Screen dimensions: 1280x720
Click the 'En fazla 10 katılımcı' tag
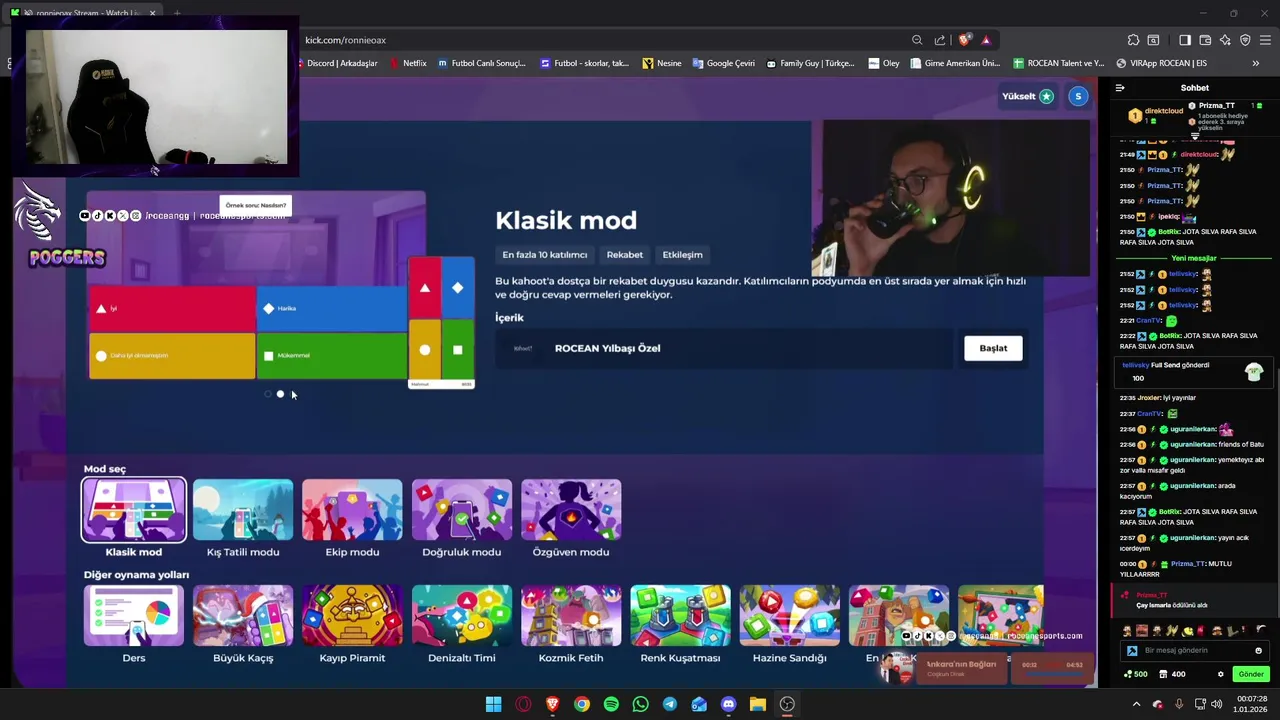545,255
